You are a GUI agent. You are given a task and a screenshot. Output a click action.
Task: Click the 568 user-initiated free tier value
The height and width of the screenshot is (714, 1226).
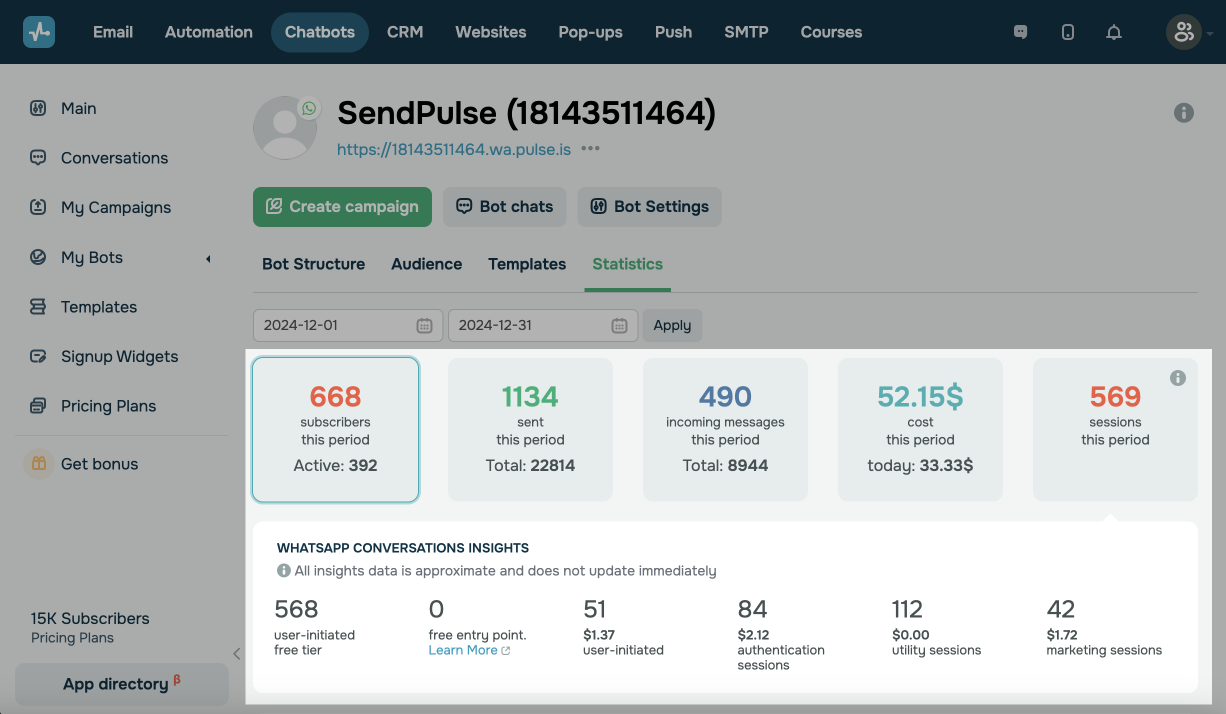tap(296, 609)
